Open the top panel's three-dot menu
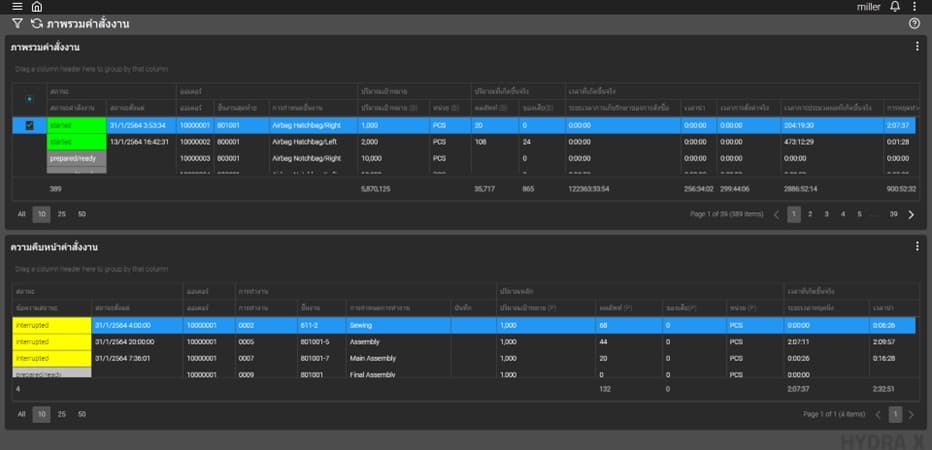 coord(917,46)
